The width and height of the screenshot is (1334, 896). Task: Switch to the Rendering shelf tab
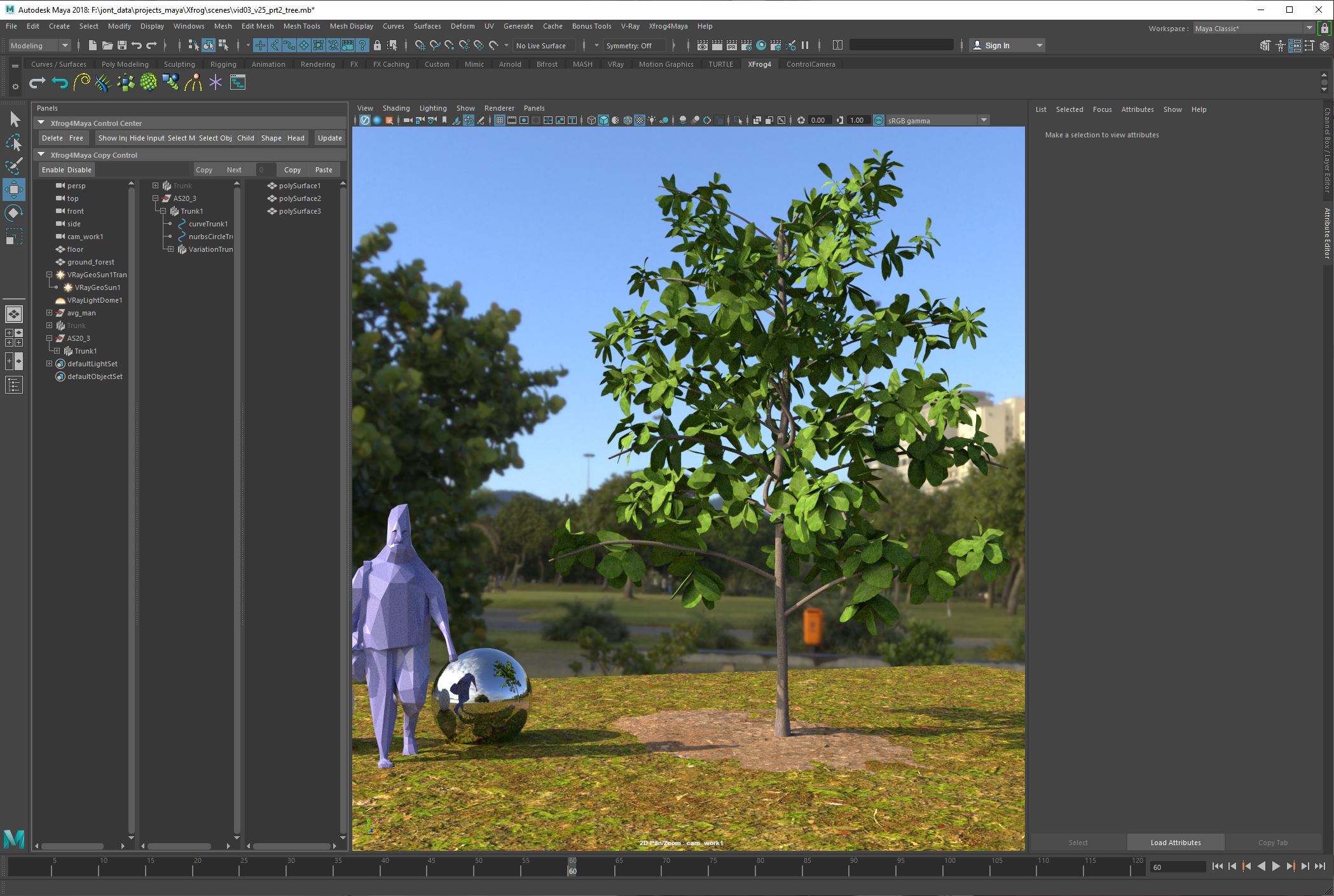click(317, 64)
